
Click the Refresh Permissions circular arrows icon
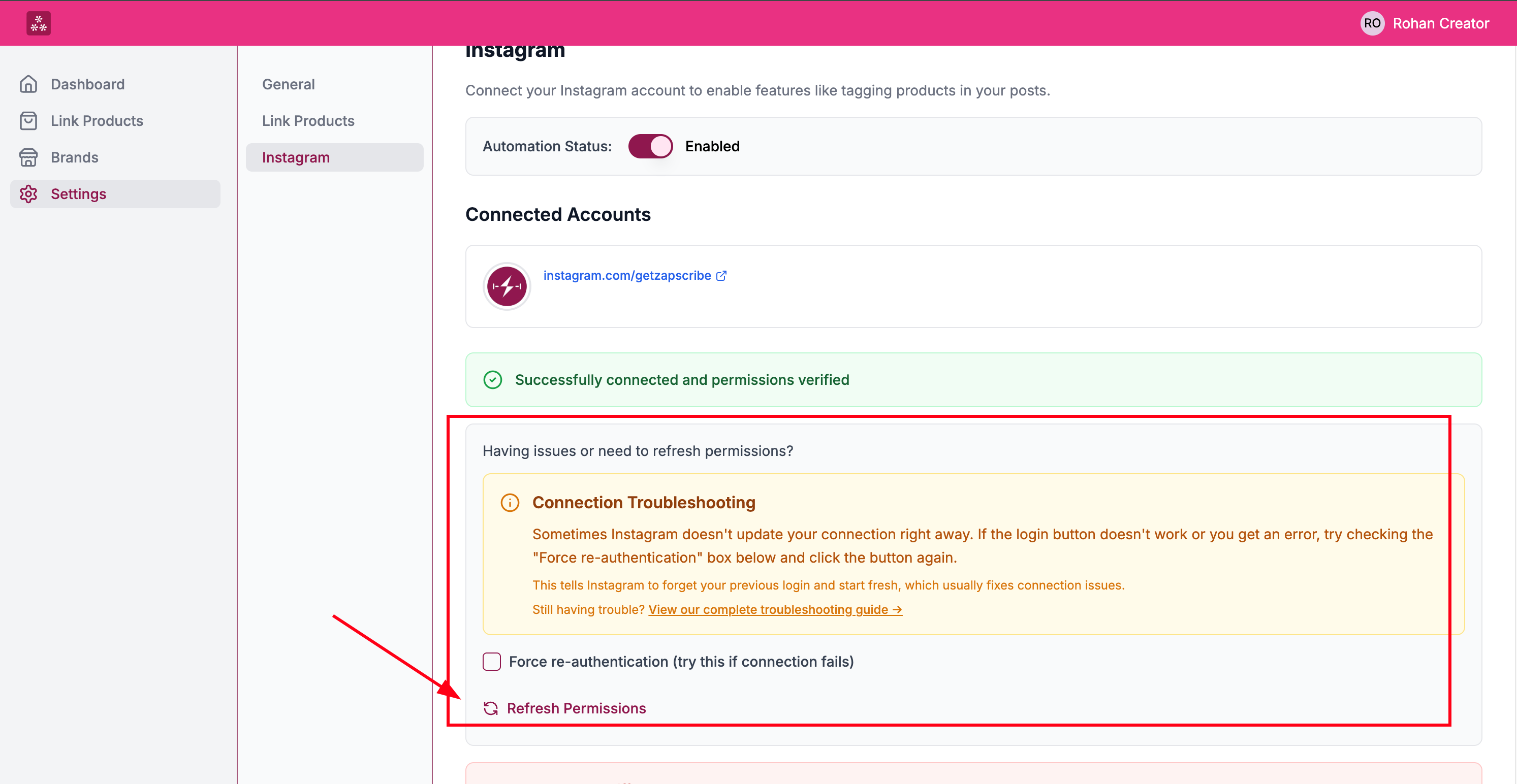point(491,708)
